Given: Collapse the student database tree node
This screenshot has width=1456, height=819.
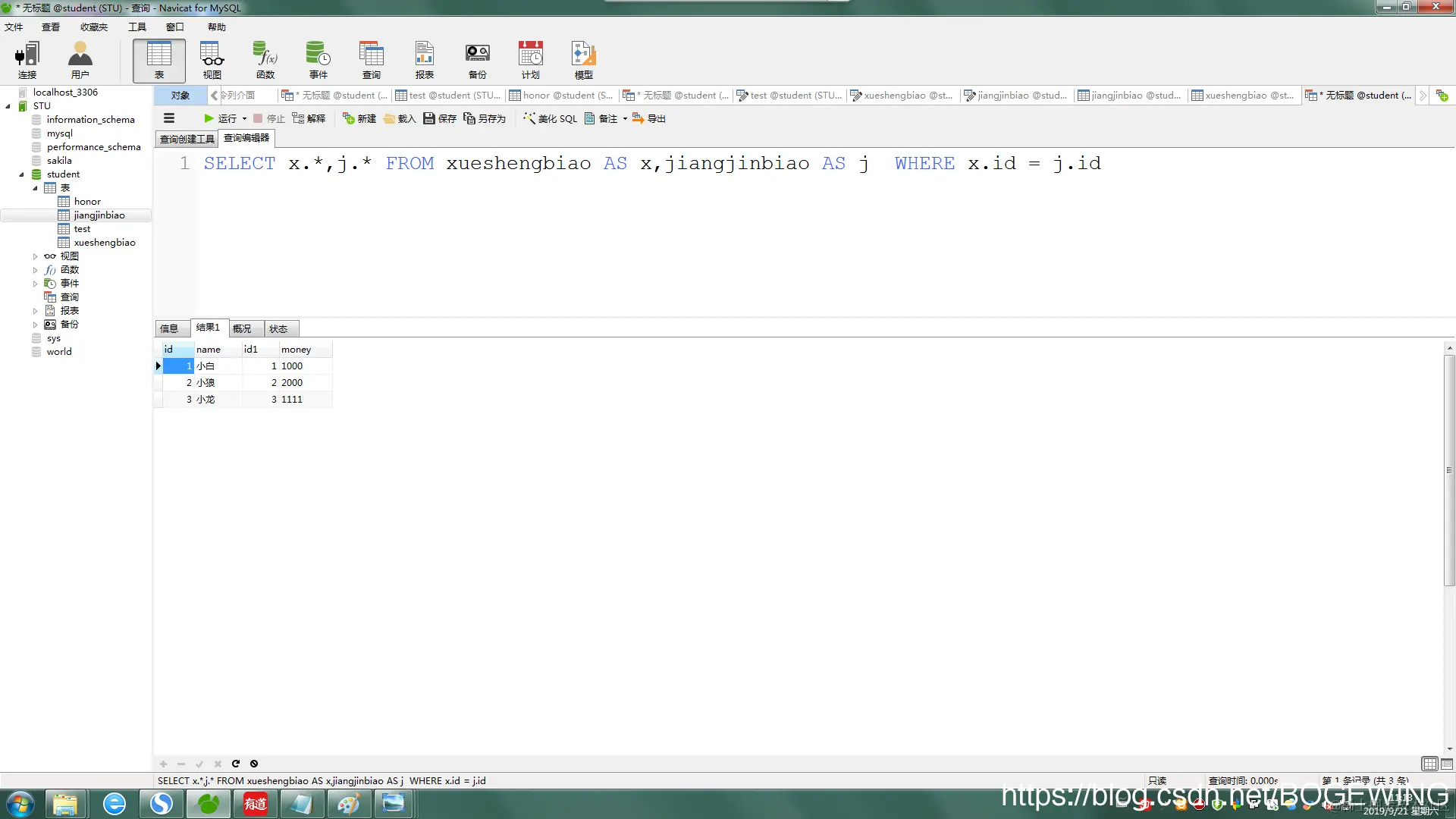Looking at the screenshot, I should [21, 174].
